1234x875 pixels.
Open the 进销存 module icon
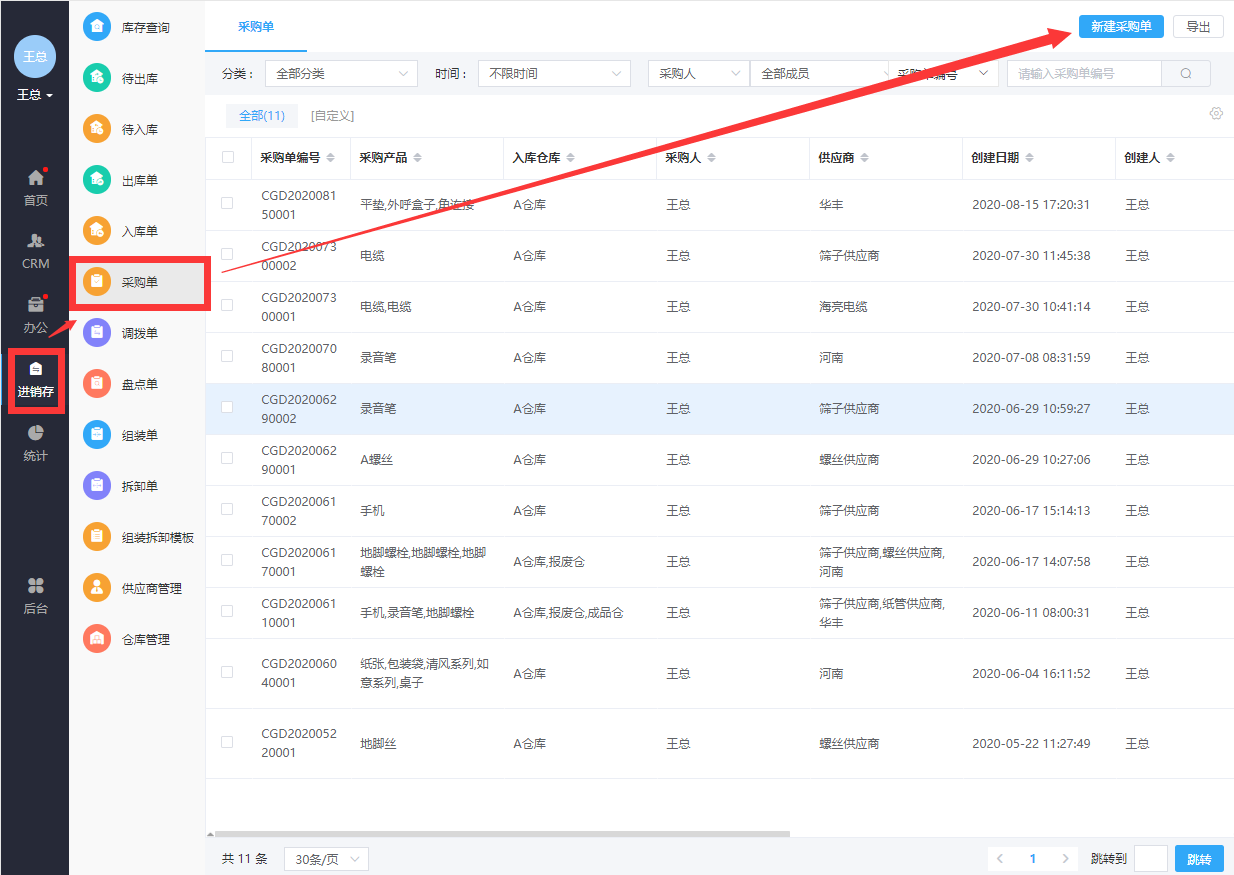click(35, 369)
